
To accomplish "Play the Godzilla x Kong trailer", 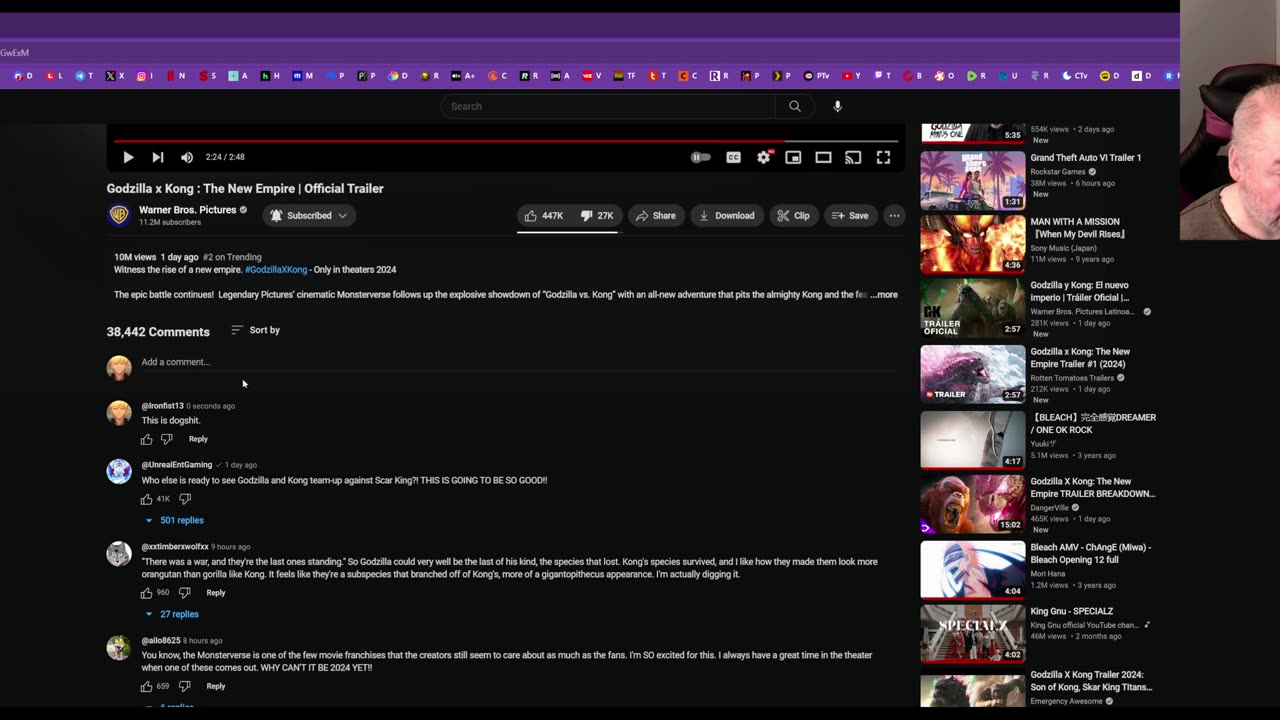I will point(128,157).
